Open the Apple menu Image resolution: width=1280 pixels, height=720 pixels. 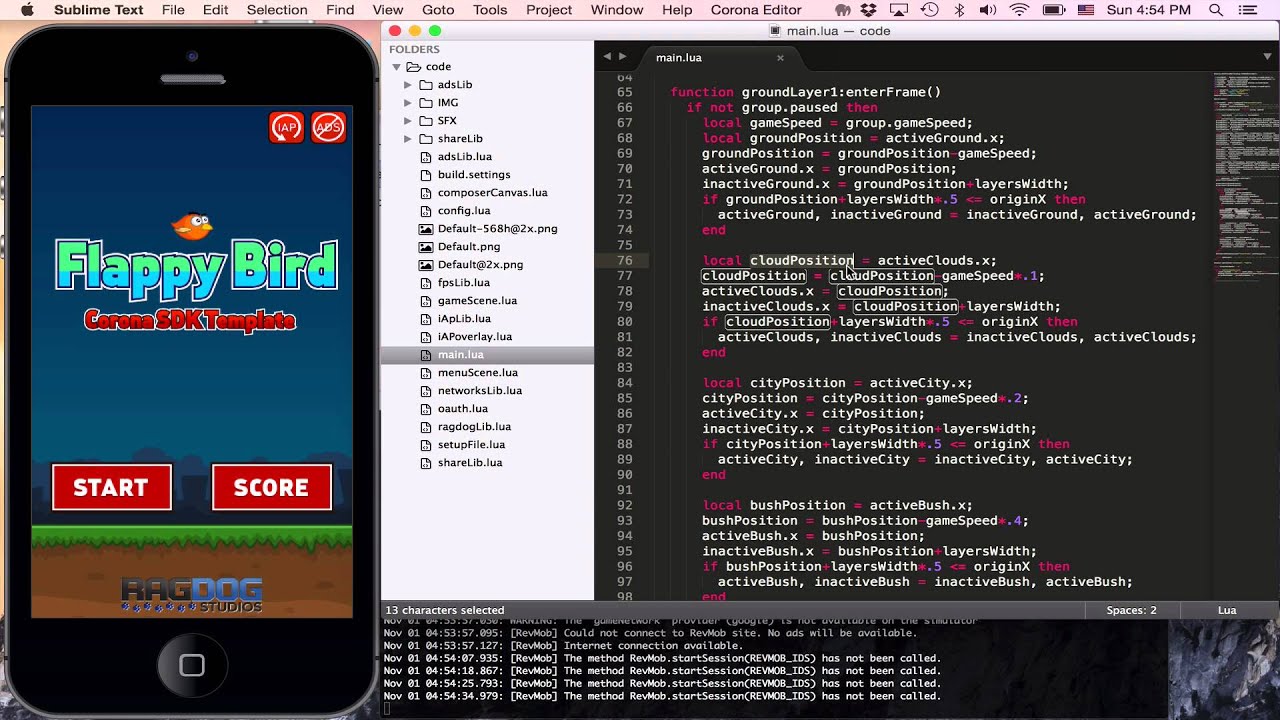point(27,10)
